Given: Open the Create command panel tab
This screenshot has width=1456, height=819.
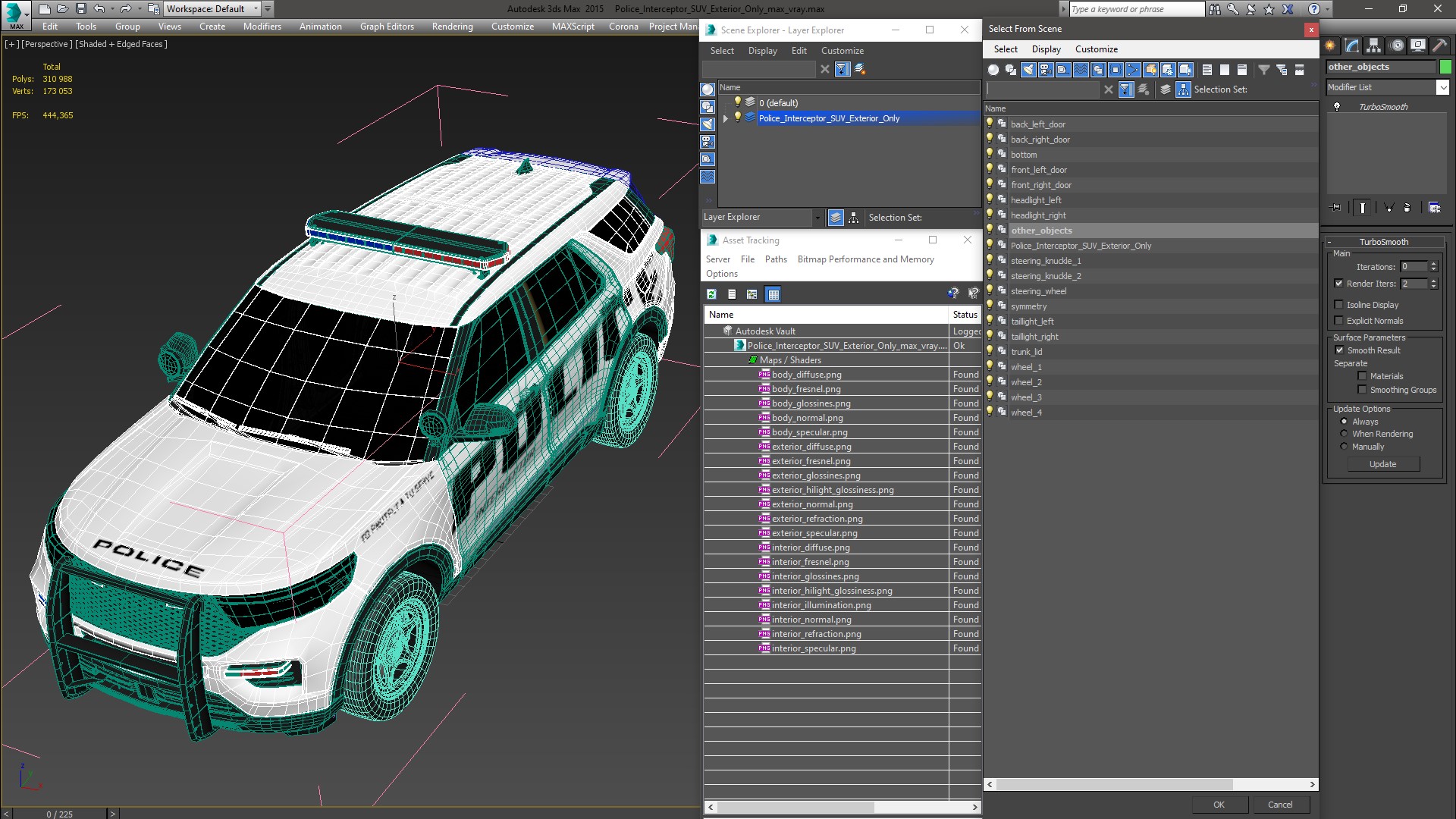Looking at the screenshot, I should point(1330,45).
